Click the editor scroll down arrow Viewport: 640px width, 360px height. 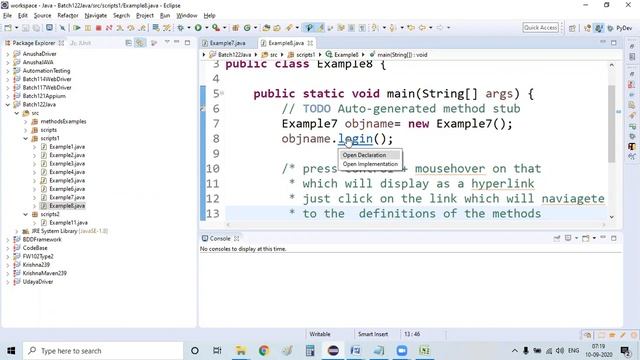(611, 217)
